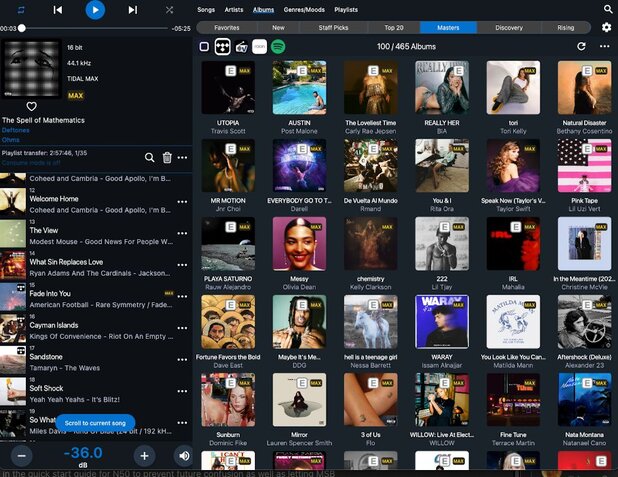Viewport: 618px width, 477px height.
Task: Open Lil Tjay artist link
Action: point(442,287)
